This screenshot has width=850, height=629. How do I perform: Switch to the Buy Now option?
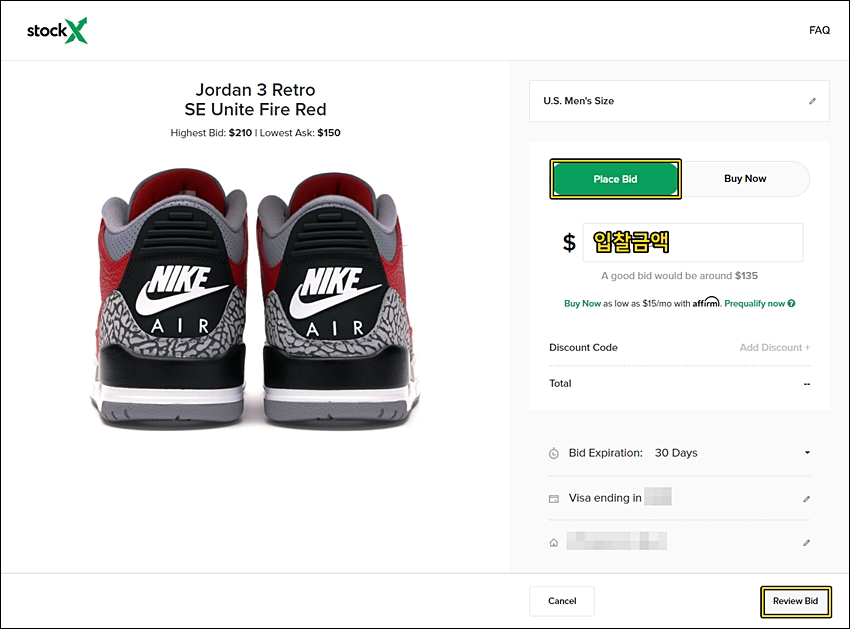tap(745, 178)
